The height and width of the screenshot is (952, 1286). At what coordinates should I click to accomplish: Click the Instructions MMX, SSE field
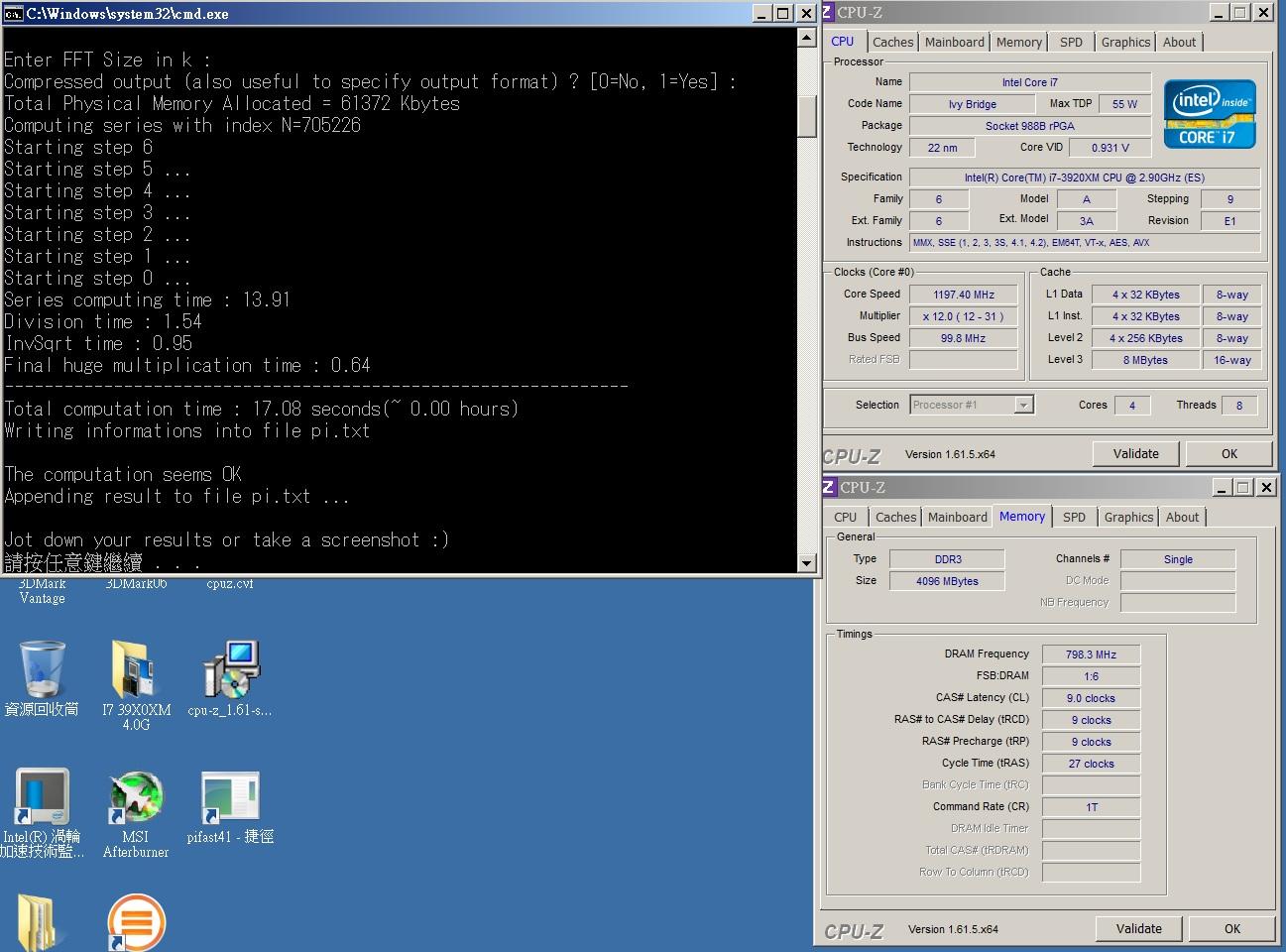(x=1085, y=243)
